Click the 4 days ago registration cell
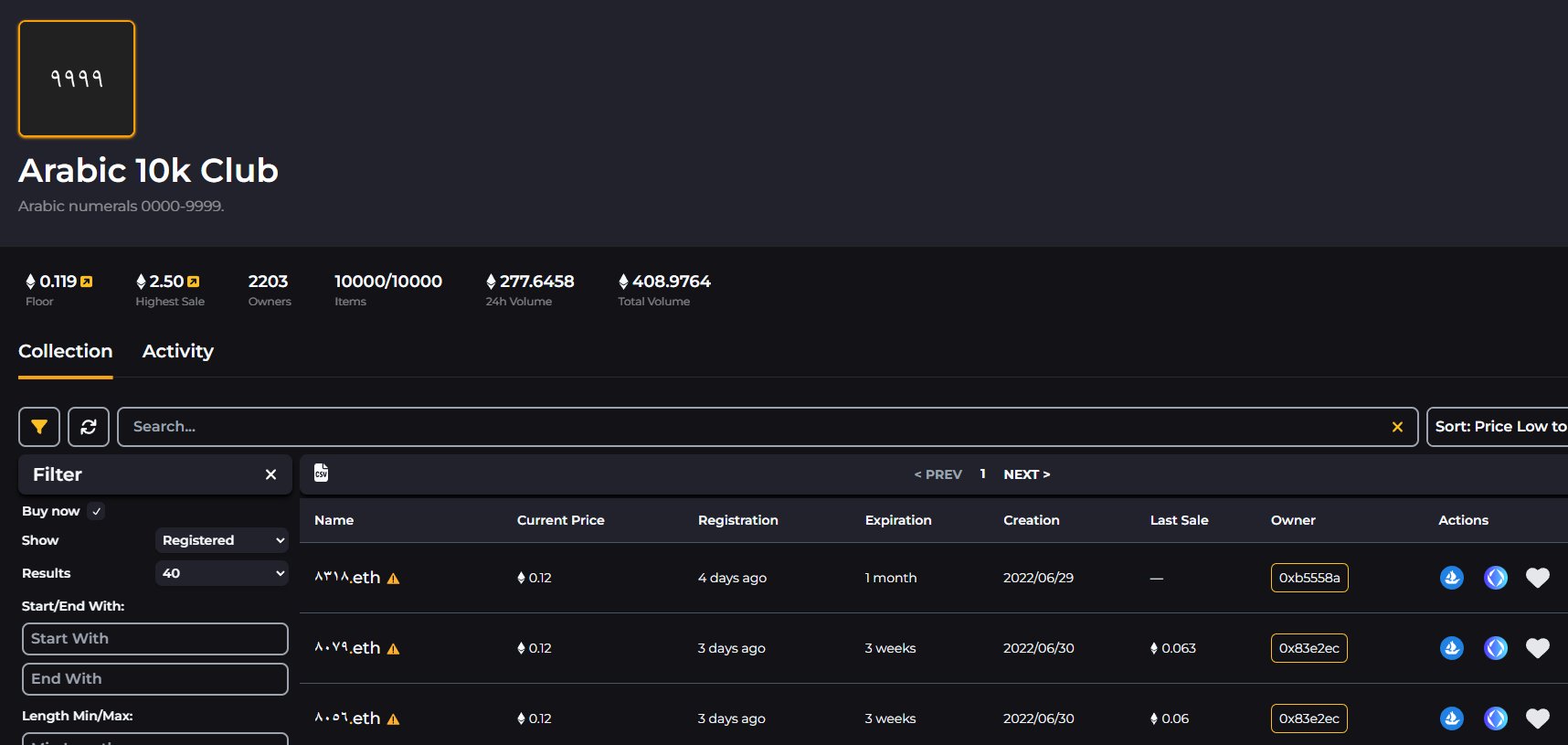Screen dimensions: 1568x745 point(733,578)
